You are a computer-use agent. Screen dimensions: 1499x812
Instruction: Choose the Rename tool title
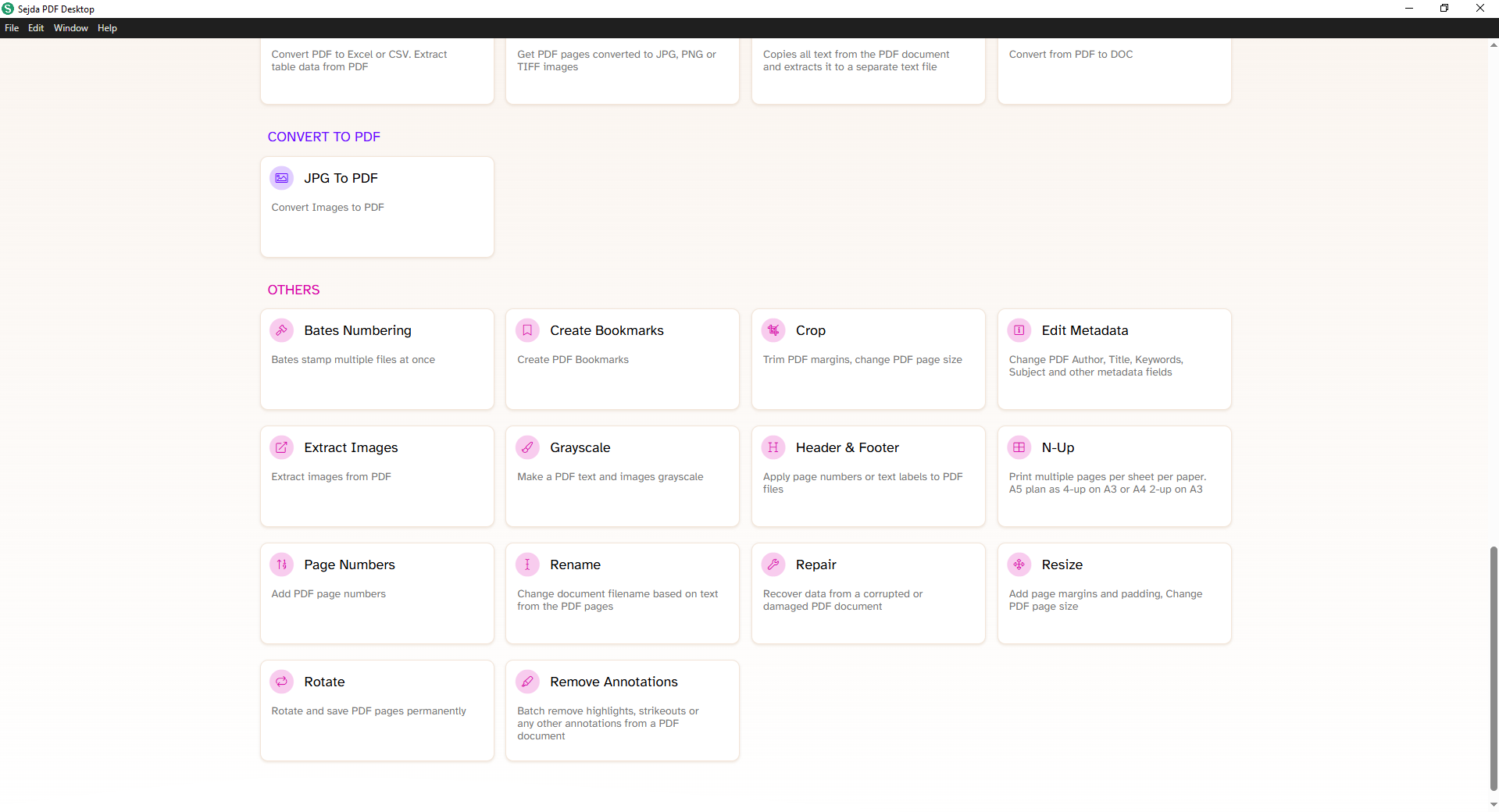pos(575,564)
